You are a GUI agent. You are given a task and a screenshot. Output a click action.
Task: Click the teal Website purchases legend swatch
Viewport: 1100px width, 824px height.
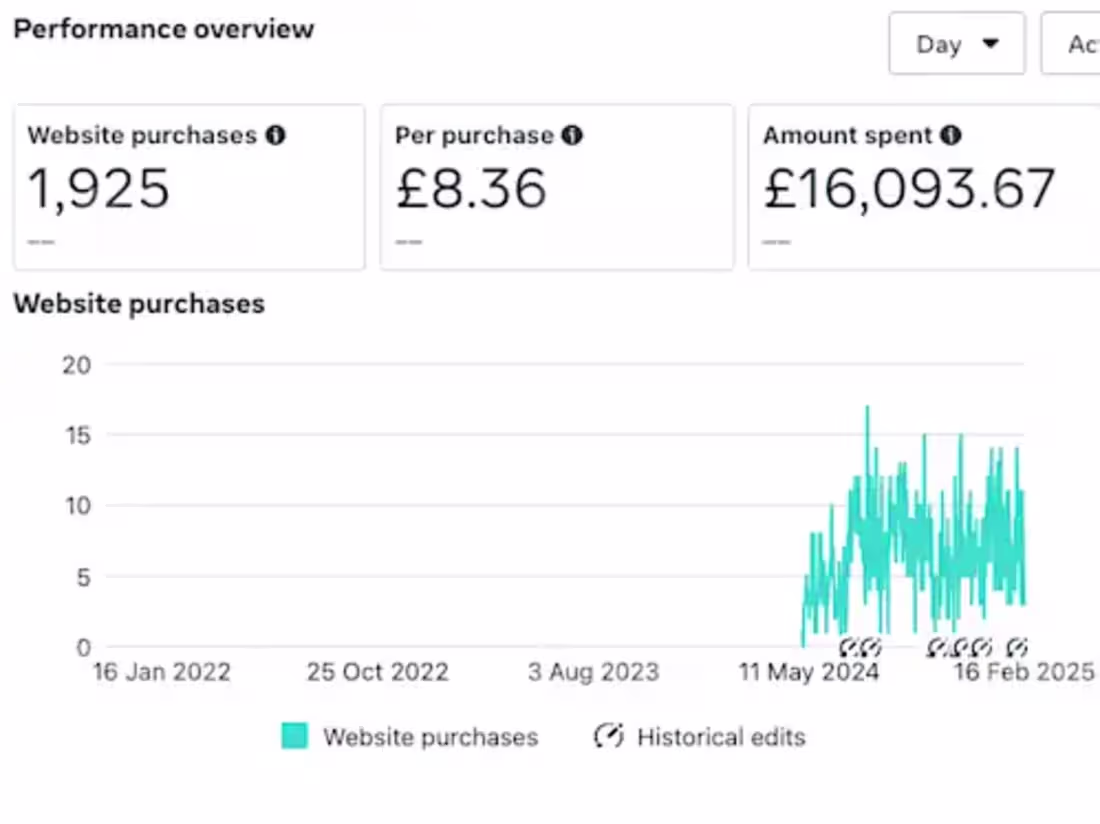tap(294, 736)
